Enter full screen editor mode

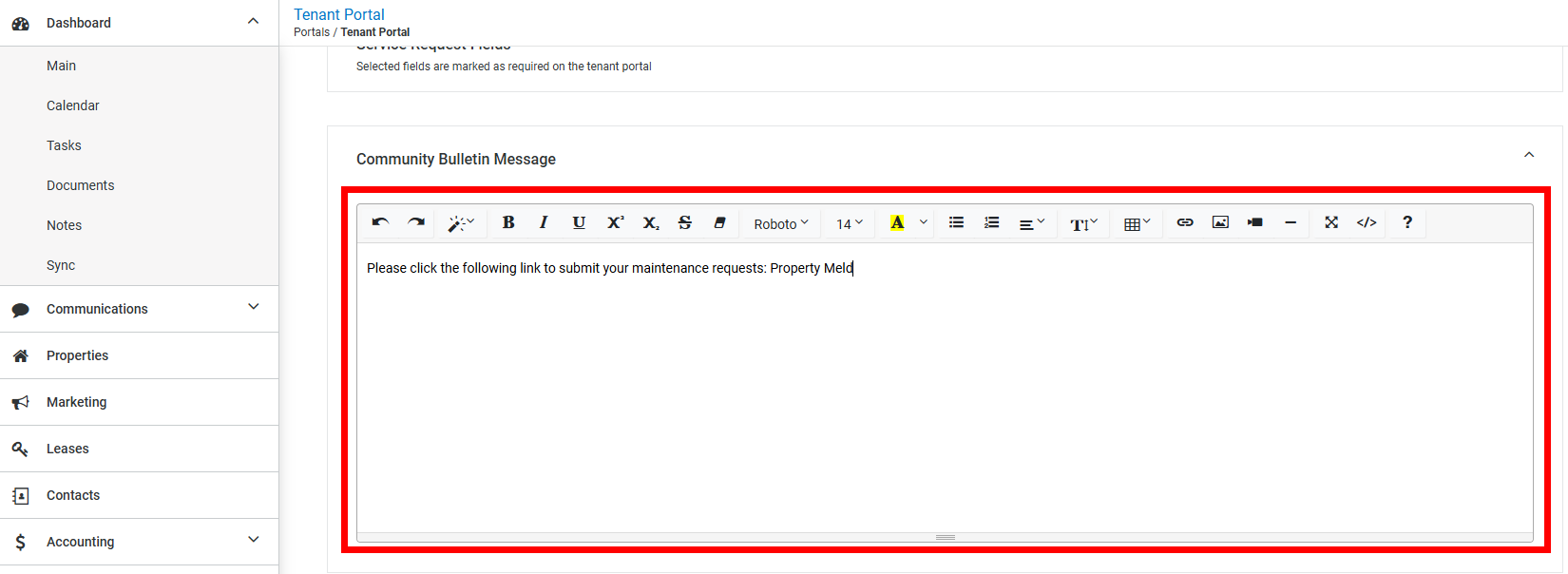pos(1331,222)
